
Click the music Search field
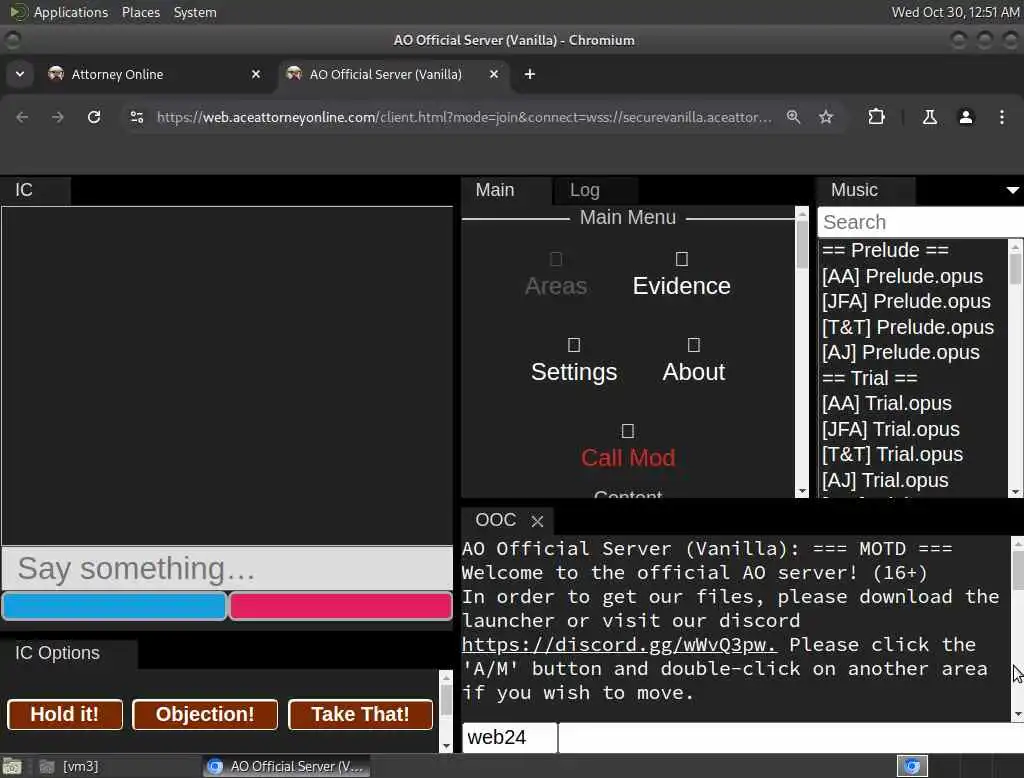pos(920,222)
